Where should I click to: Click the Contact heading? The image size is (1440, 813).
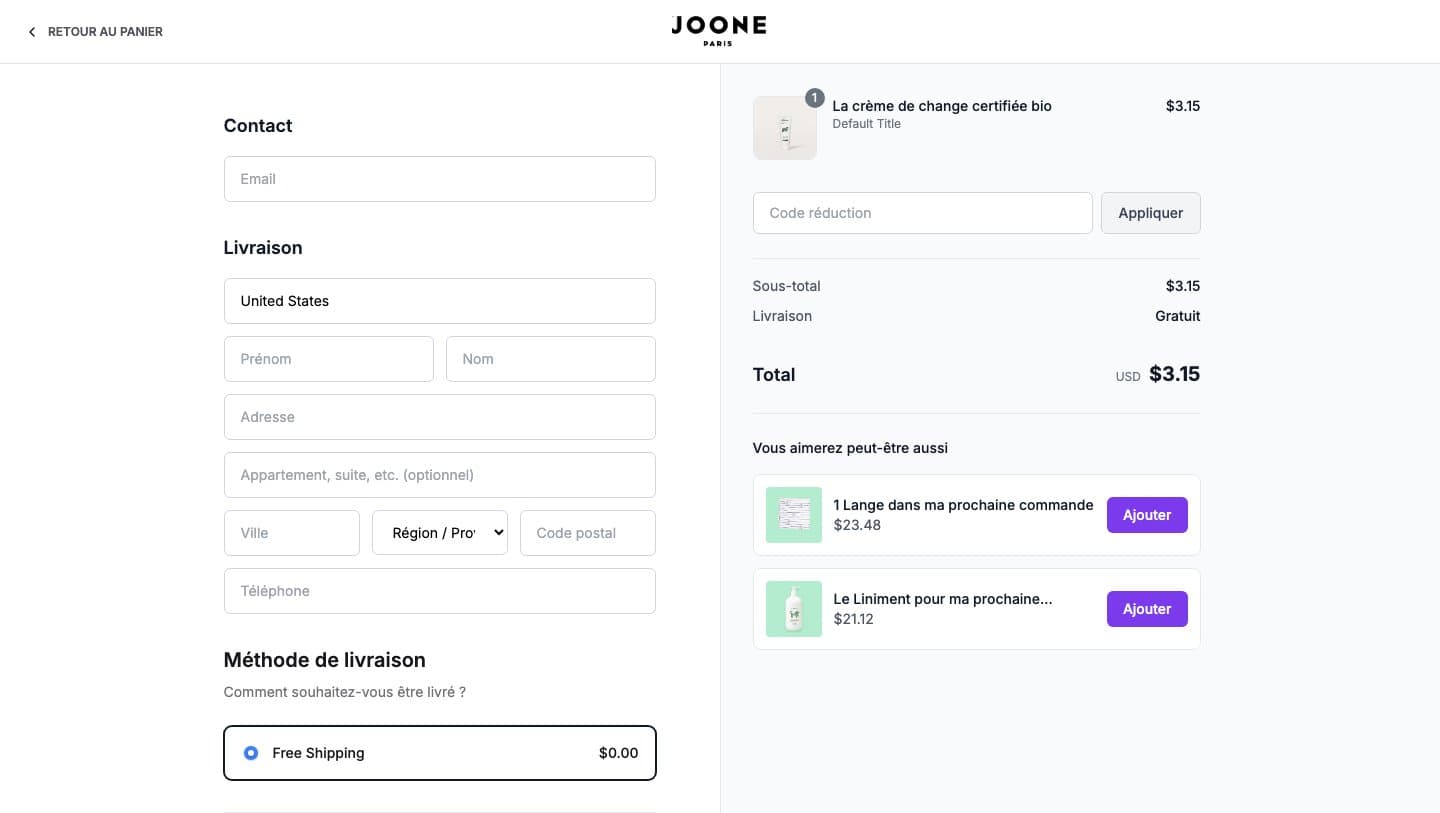tap(258, 126)
